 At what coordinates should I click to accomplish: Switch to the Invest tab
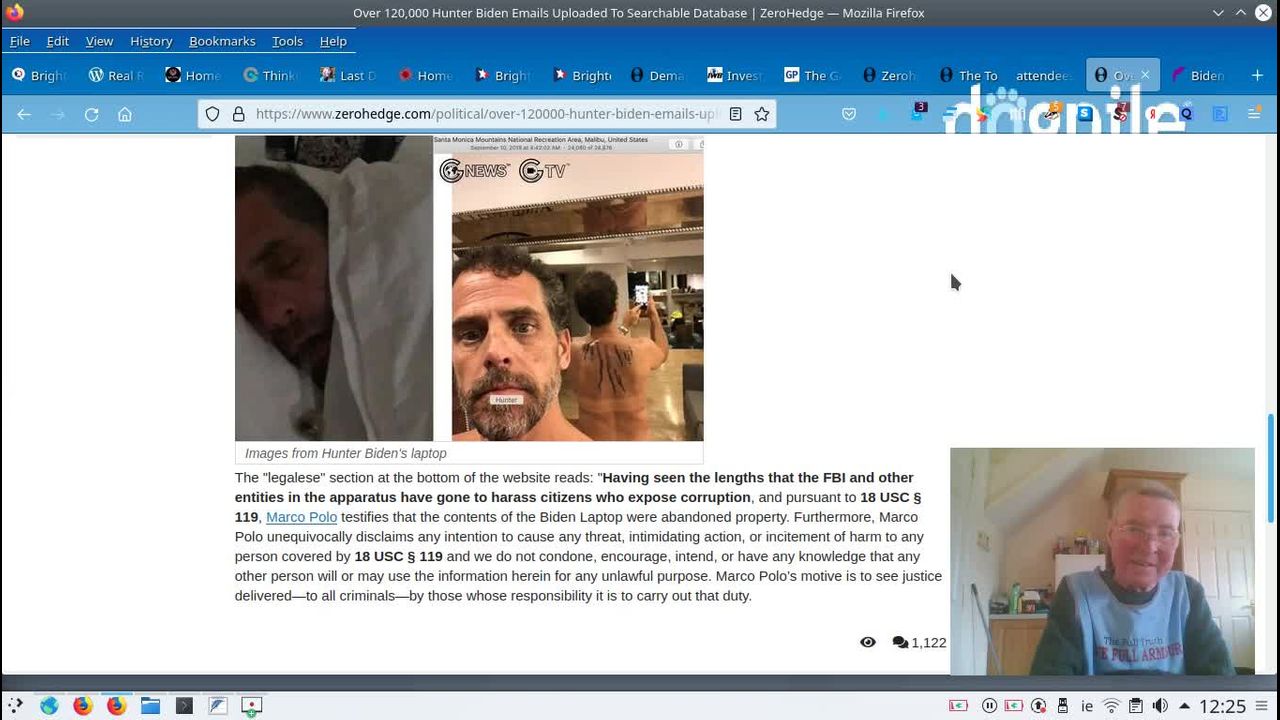tap(734, 75)
